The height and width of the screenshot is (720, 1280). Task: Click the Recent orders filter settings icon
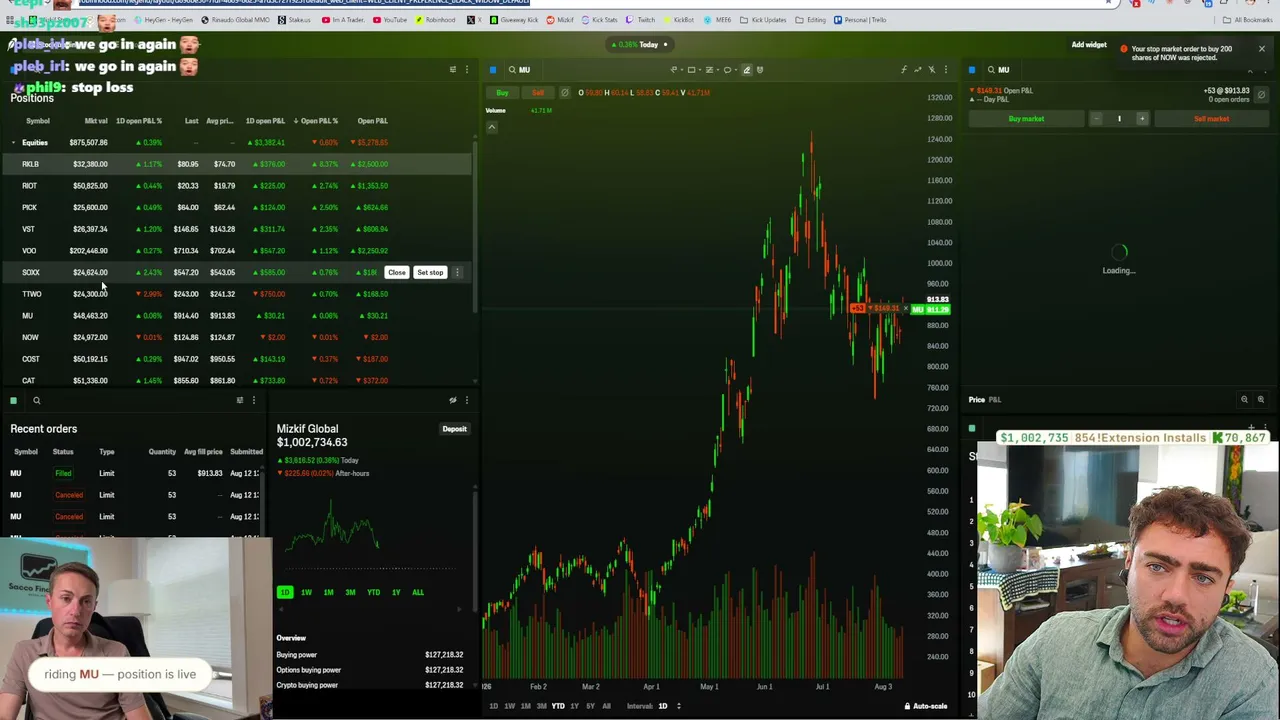coord(240,401)
